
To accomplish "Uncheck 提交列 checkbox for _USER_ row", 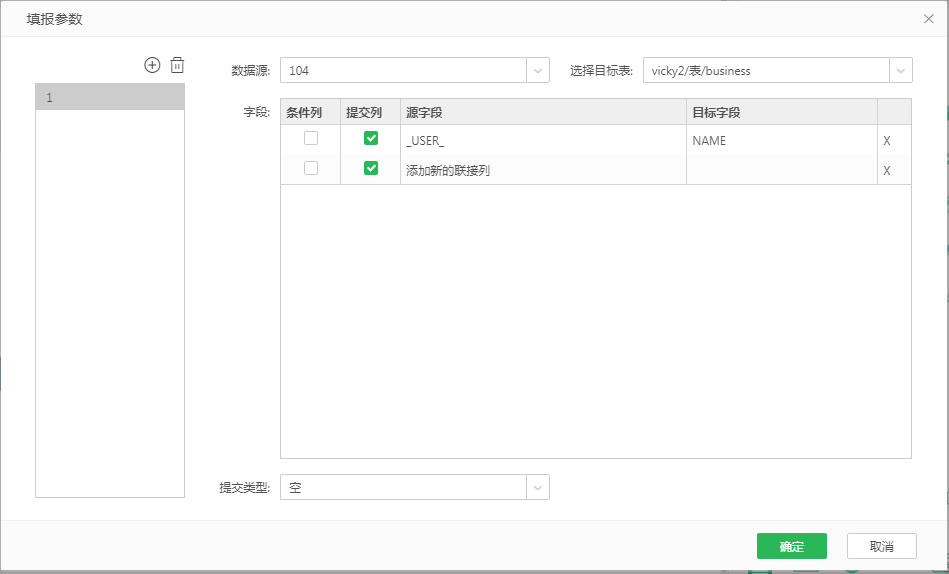I will coord(371,139).
